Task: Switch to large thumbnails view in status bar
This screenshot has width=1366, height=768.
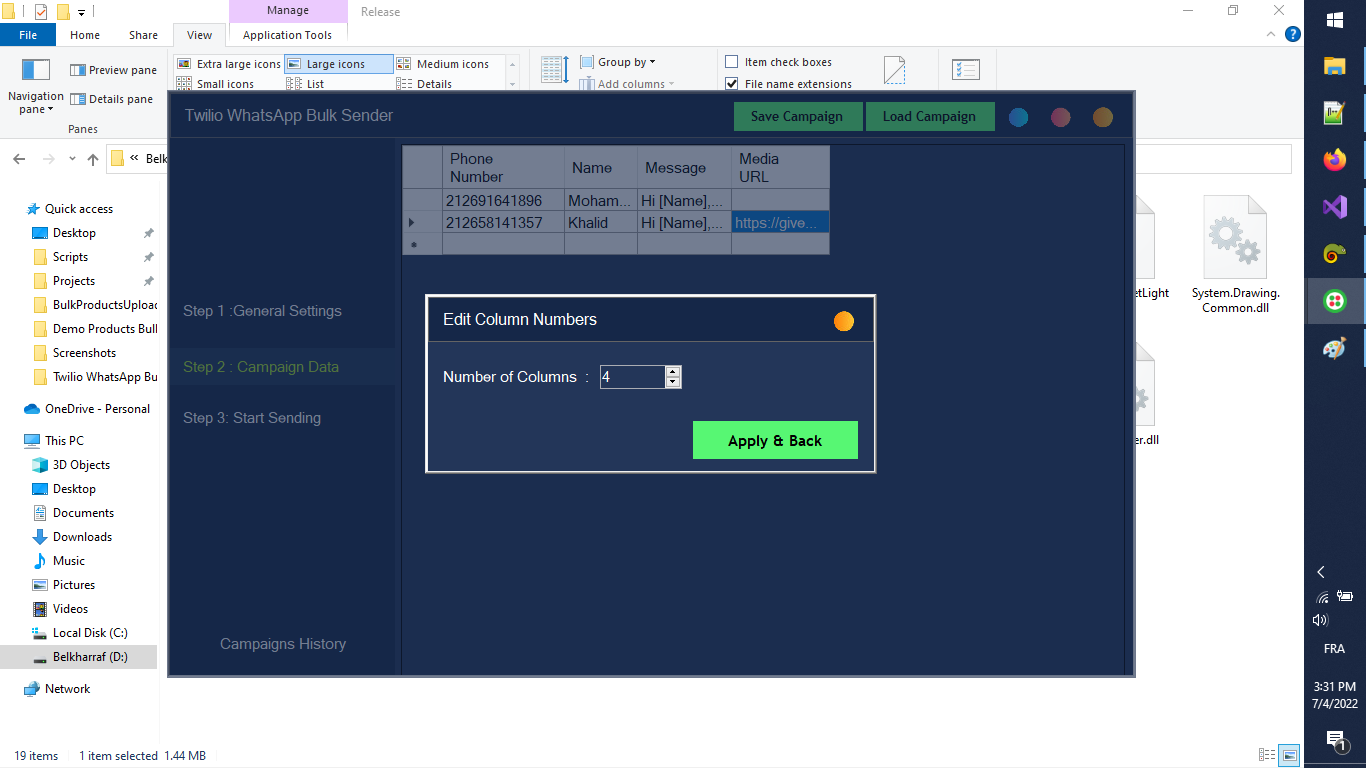Action: click(1290, 755)
